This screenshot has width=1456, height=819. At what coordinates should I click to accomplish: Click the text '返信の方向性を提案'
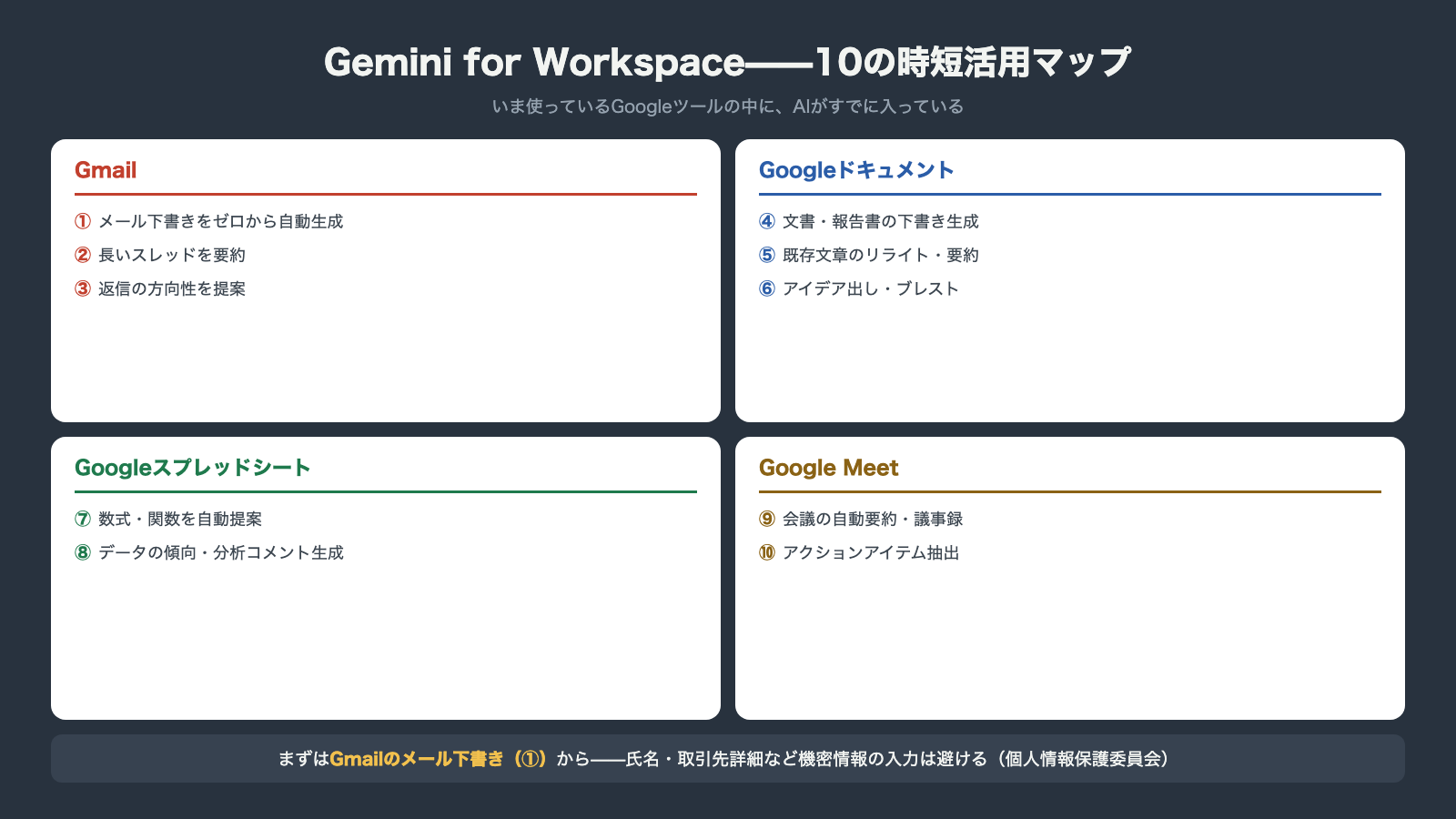(172, 288)
